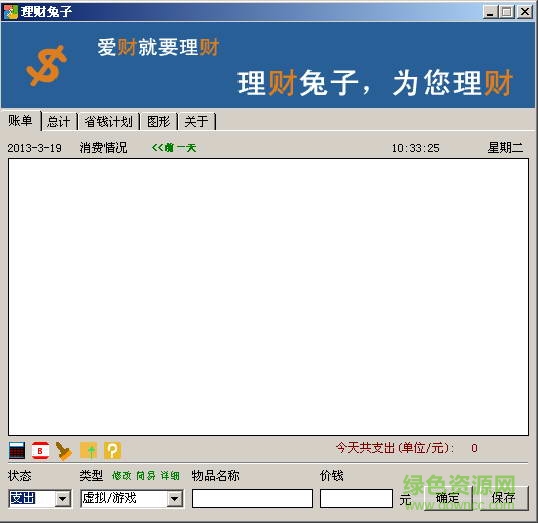Click the weekday label 星期二

tap(505, 148)
